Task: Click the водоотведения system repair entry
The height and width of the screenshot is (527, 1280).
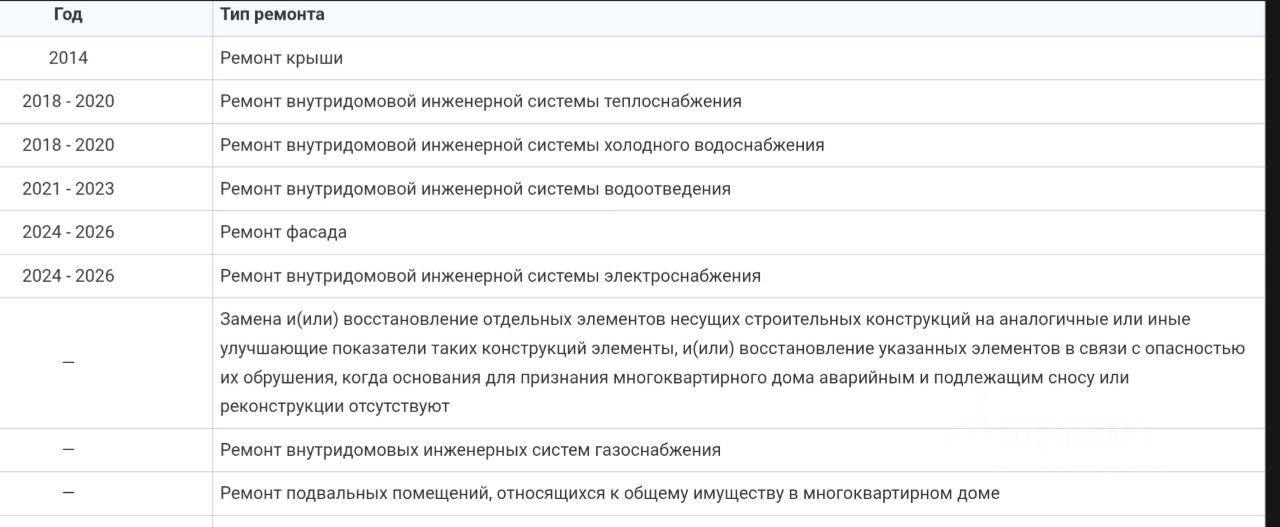Action: coord(475,189)
